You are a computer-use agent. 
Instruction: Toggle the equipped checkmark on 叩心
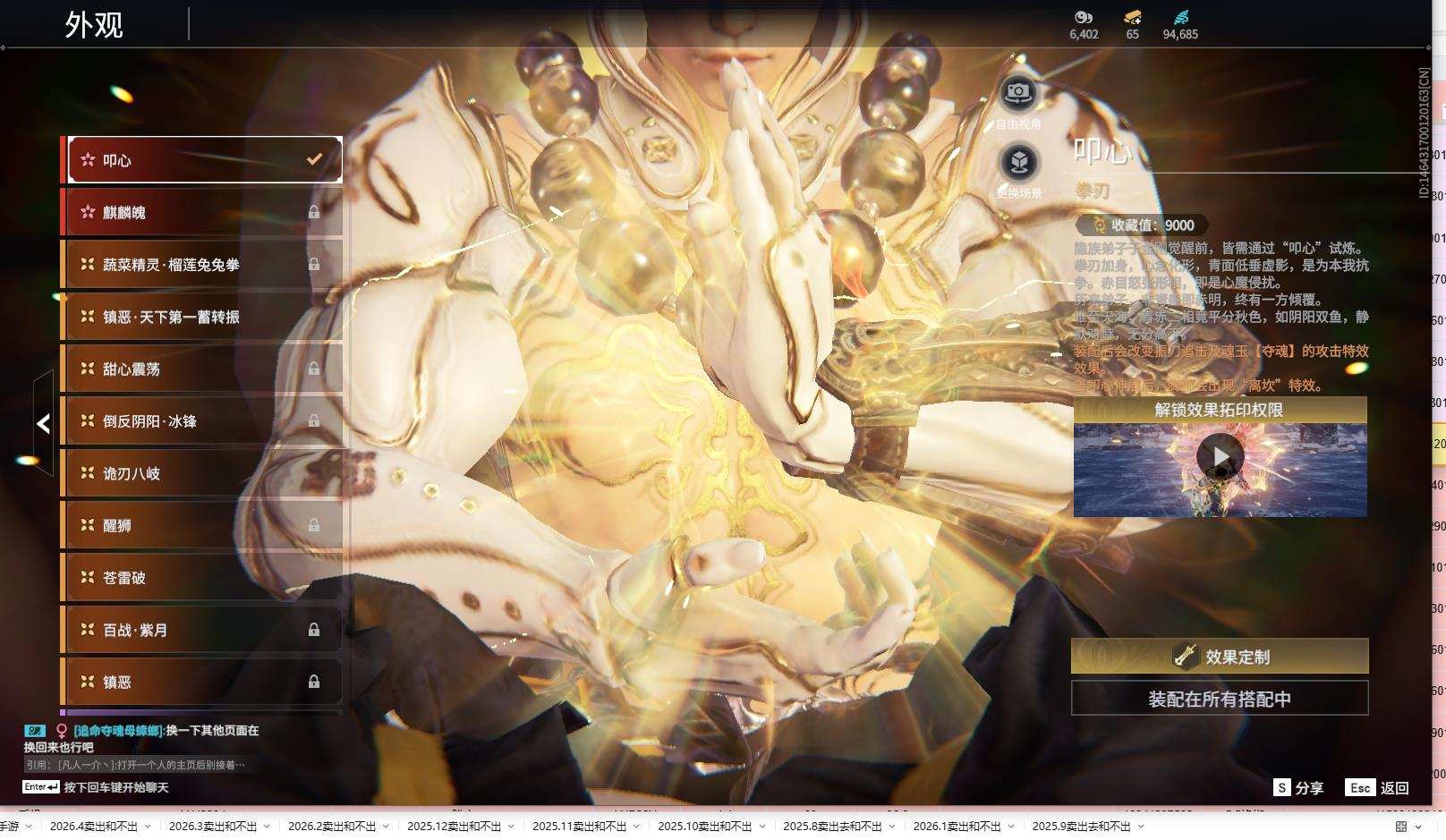click(x=314, y=159)
